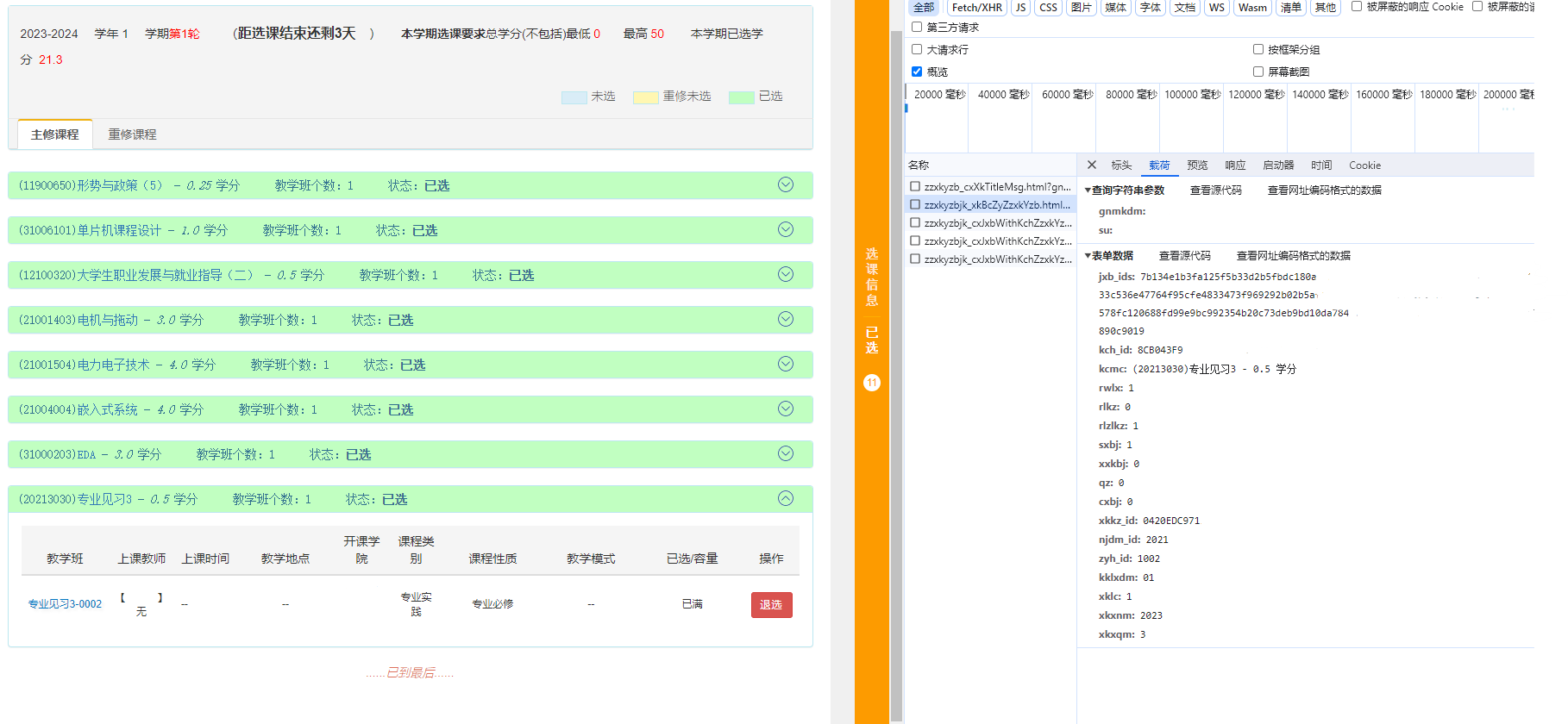Open the 载荷 tab
The width and height of the screenshot is (1568, 724).
coord(1159,165)
